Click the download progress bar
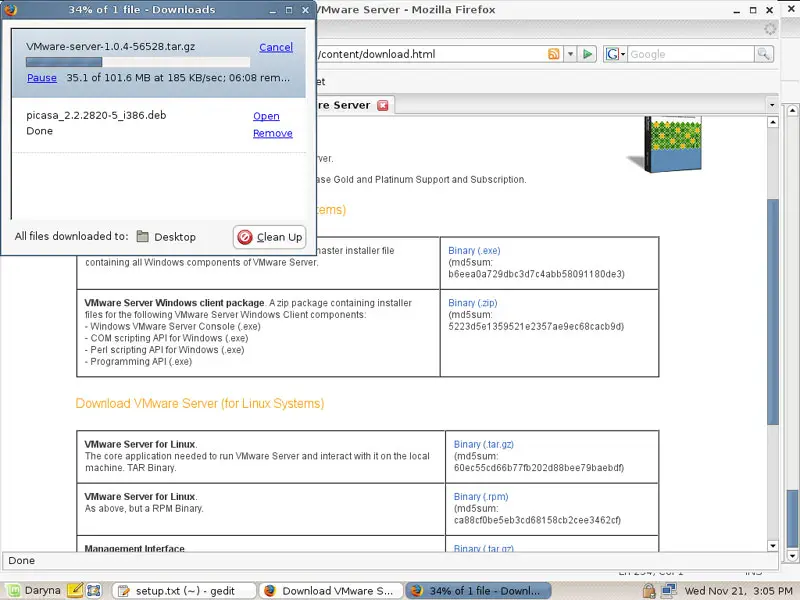Image resolution: width=800 pixels, height=600 pixels. pyautogui.click(x=138, y=62)
